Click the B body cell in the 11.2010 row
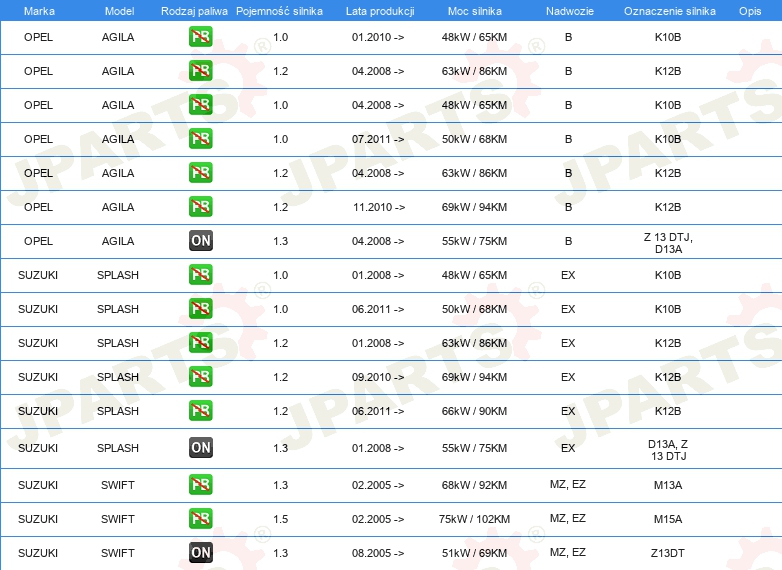This screenshot has width=782, height=570. (x=568, y=207)
